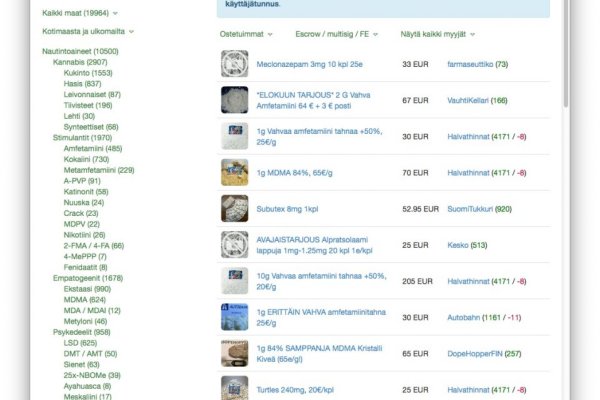
Task: Click the 205 EUR price text
Action: 417,281
